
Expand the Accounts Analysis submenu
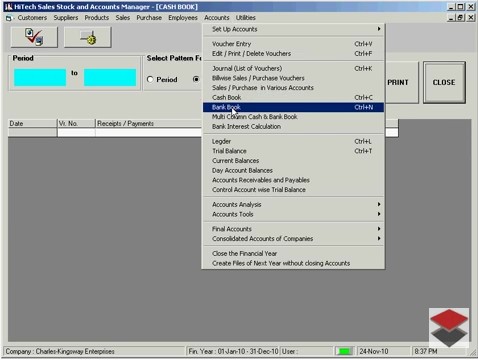click(293, 204)
